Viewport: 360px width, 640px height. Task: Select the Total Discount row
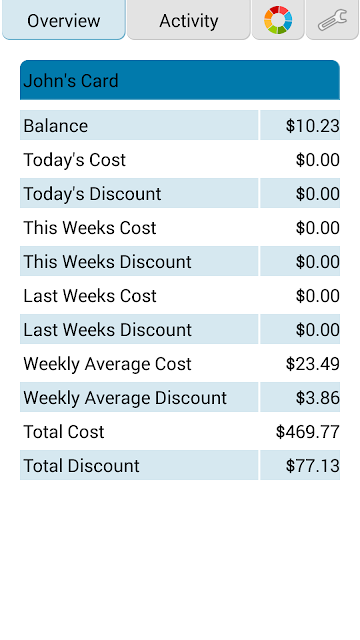tap(180, 466)
